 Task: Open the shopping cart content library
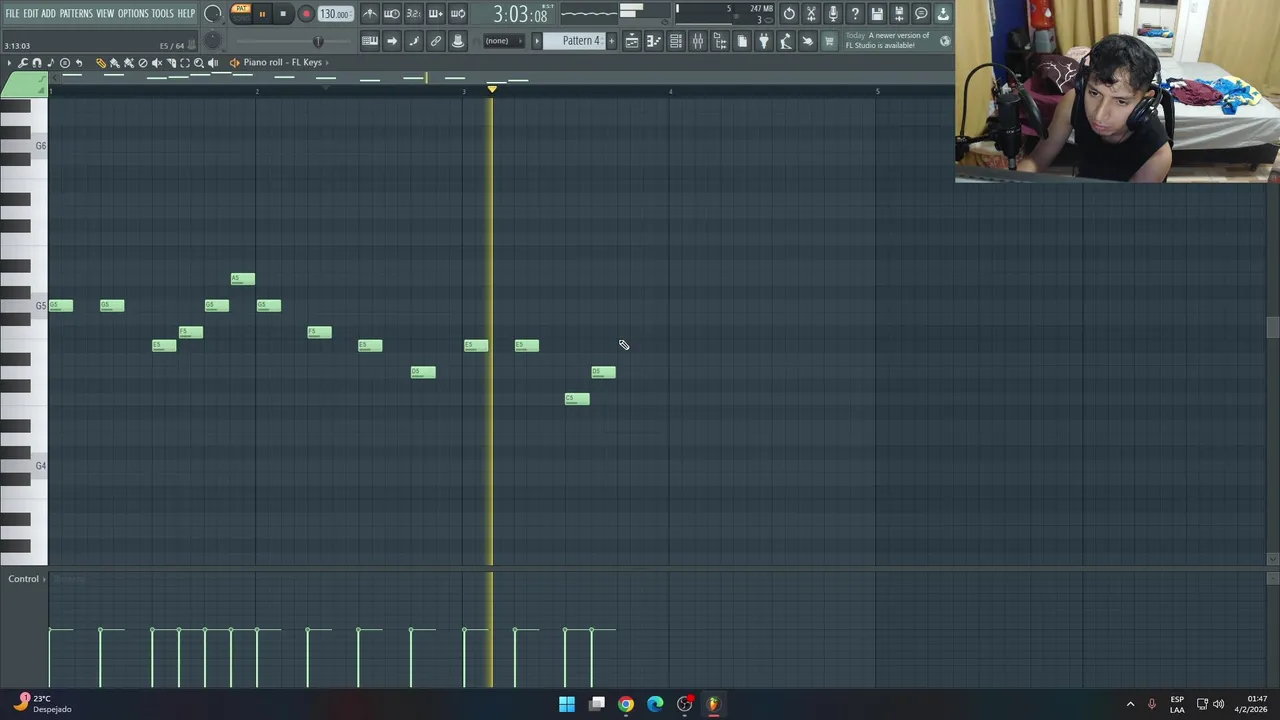click(x=829, y=41)
